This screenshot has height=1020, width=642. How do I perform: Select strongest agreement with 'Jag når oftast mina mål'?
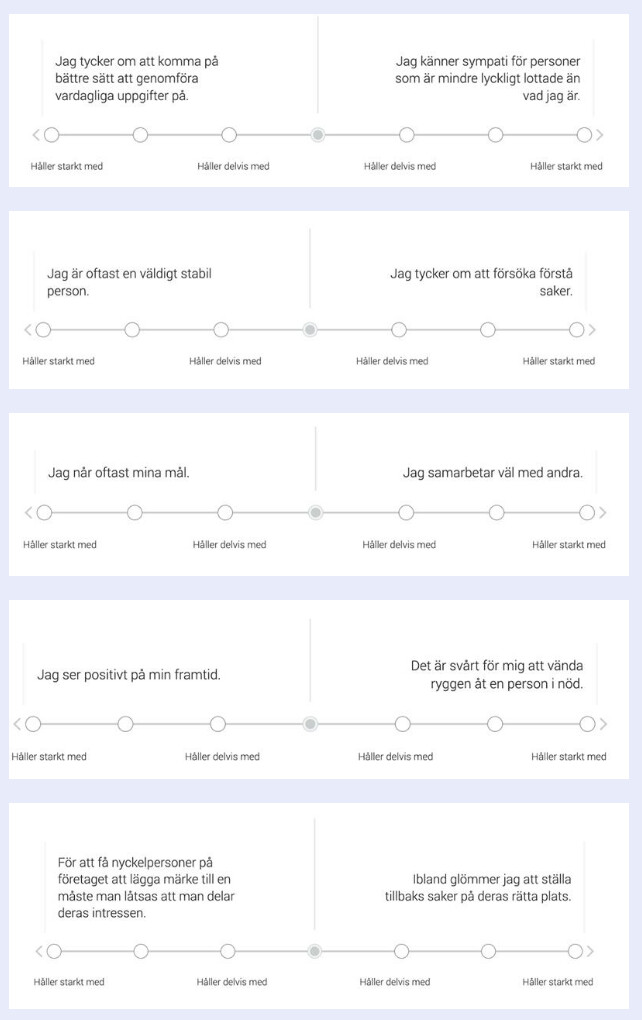coord(44,513)
